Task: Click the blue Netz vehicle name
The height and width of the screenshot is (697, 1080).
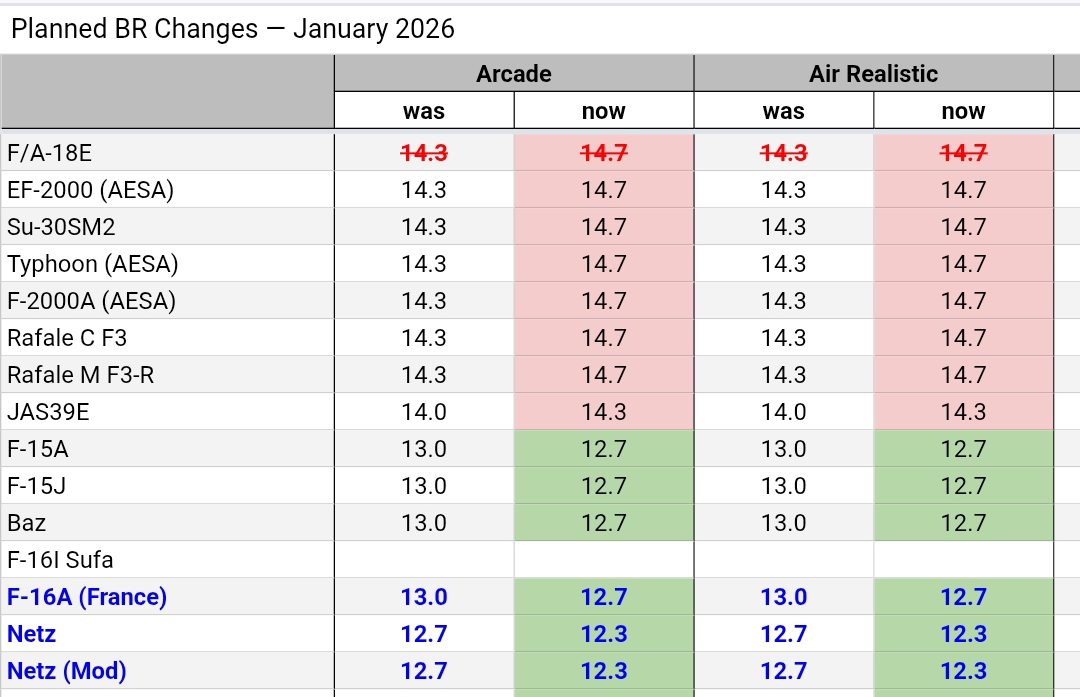Action: click(32, 634)
